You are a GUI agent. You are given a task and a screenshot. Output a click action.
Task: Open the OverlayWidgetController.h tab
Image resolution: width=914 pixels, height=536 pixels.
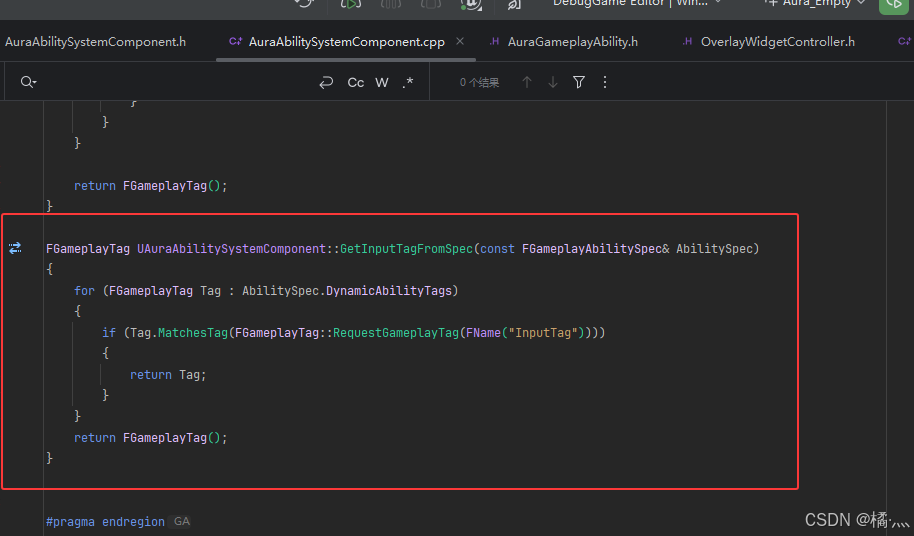[778, 42]
